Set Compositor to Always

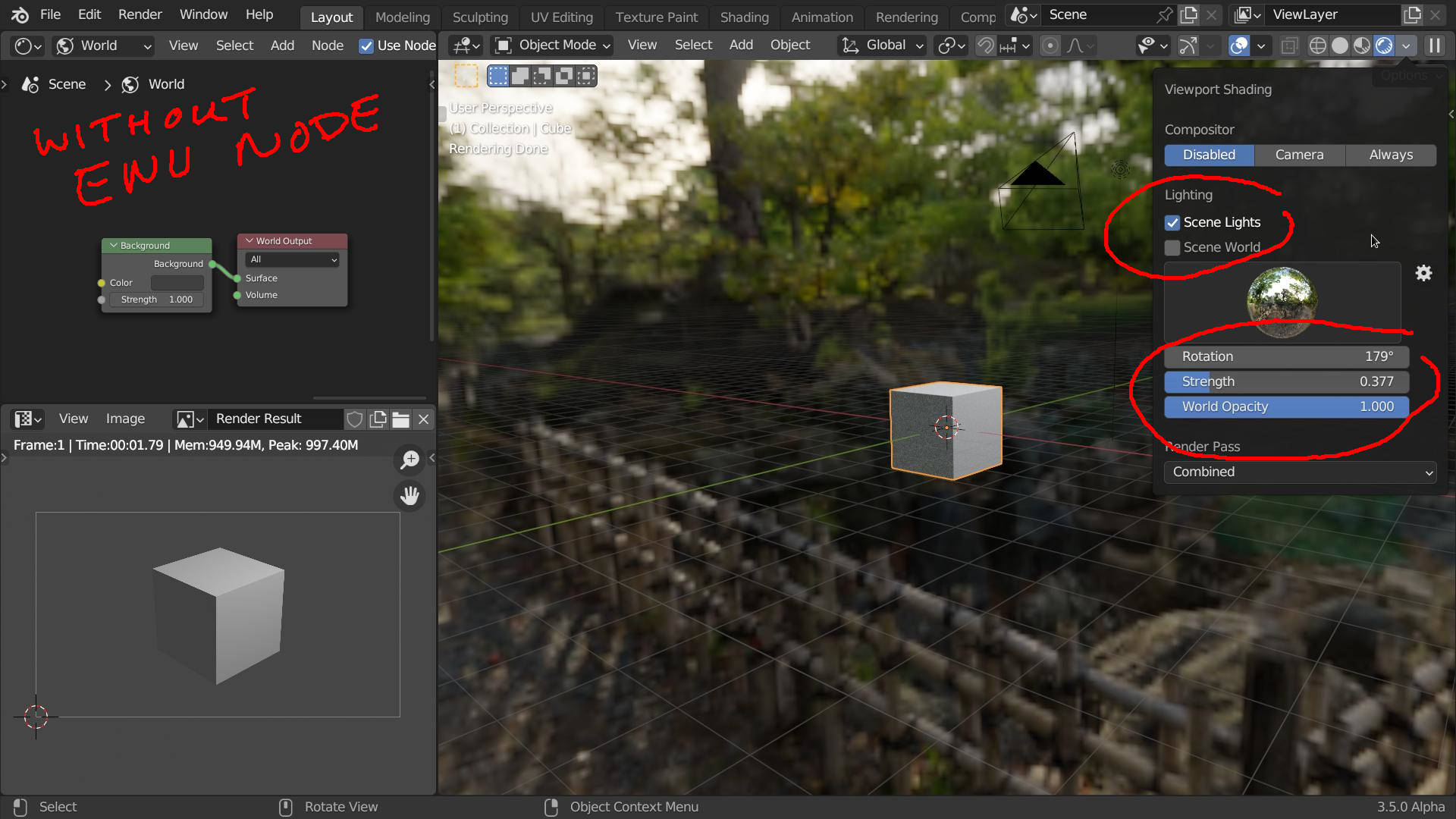pyautogui.click(x=1391, y=155)
